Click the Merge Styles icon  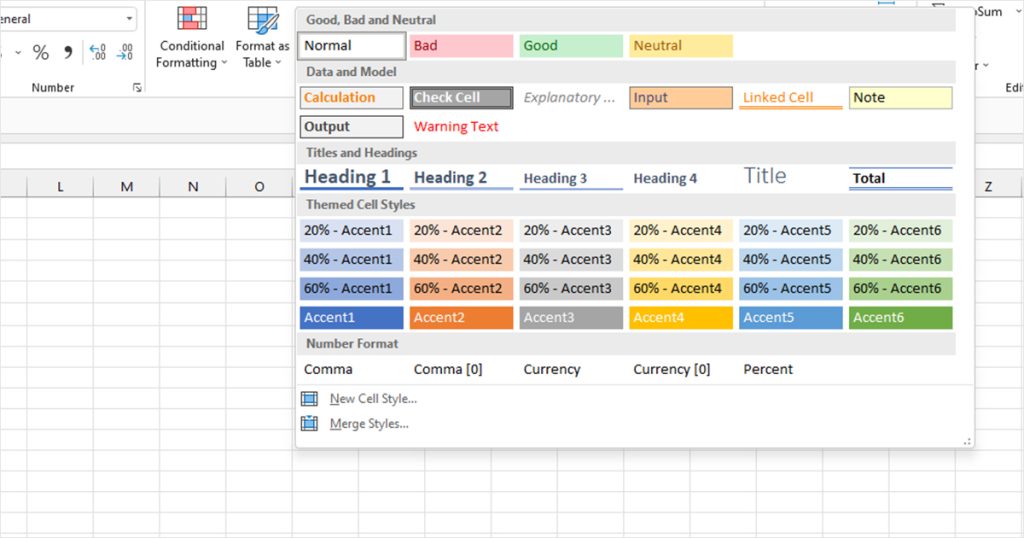coord(310,424)
